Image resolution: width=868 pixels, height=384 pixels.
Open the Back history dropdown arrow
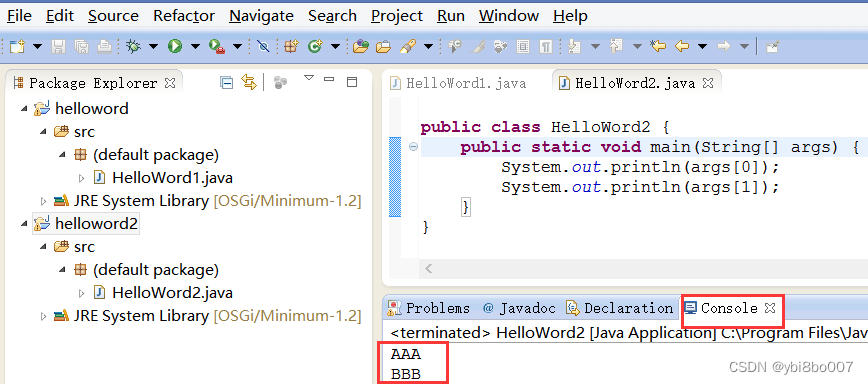click(702, 47)
